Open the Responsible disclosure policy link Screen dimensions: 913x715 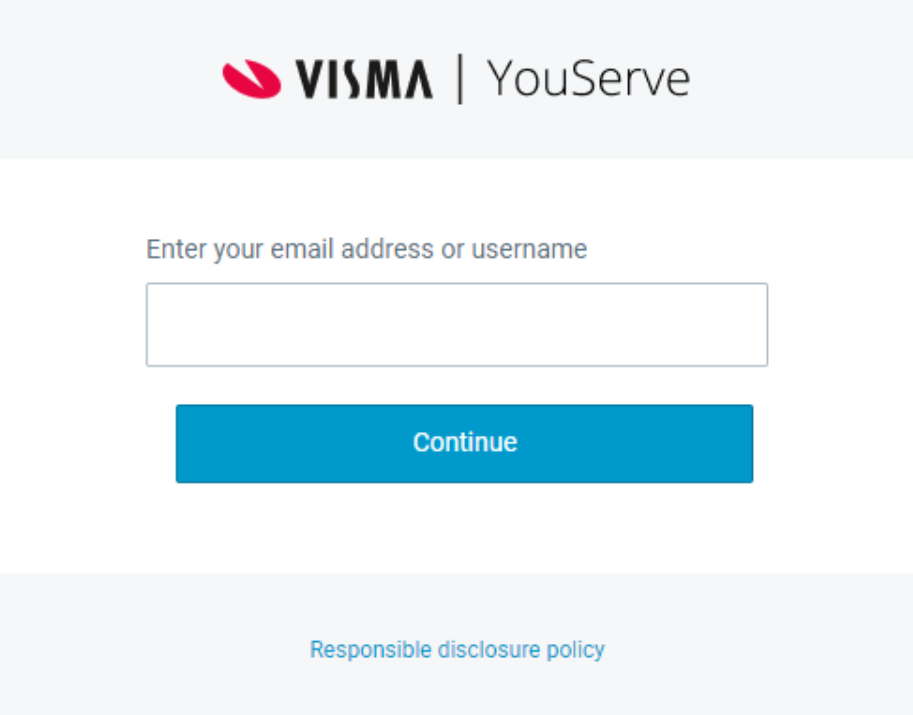pyautogui.click(x=457, y=650)
